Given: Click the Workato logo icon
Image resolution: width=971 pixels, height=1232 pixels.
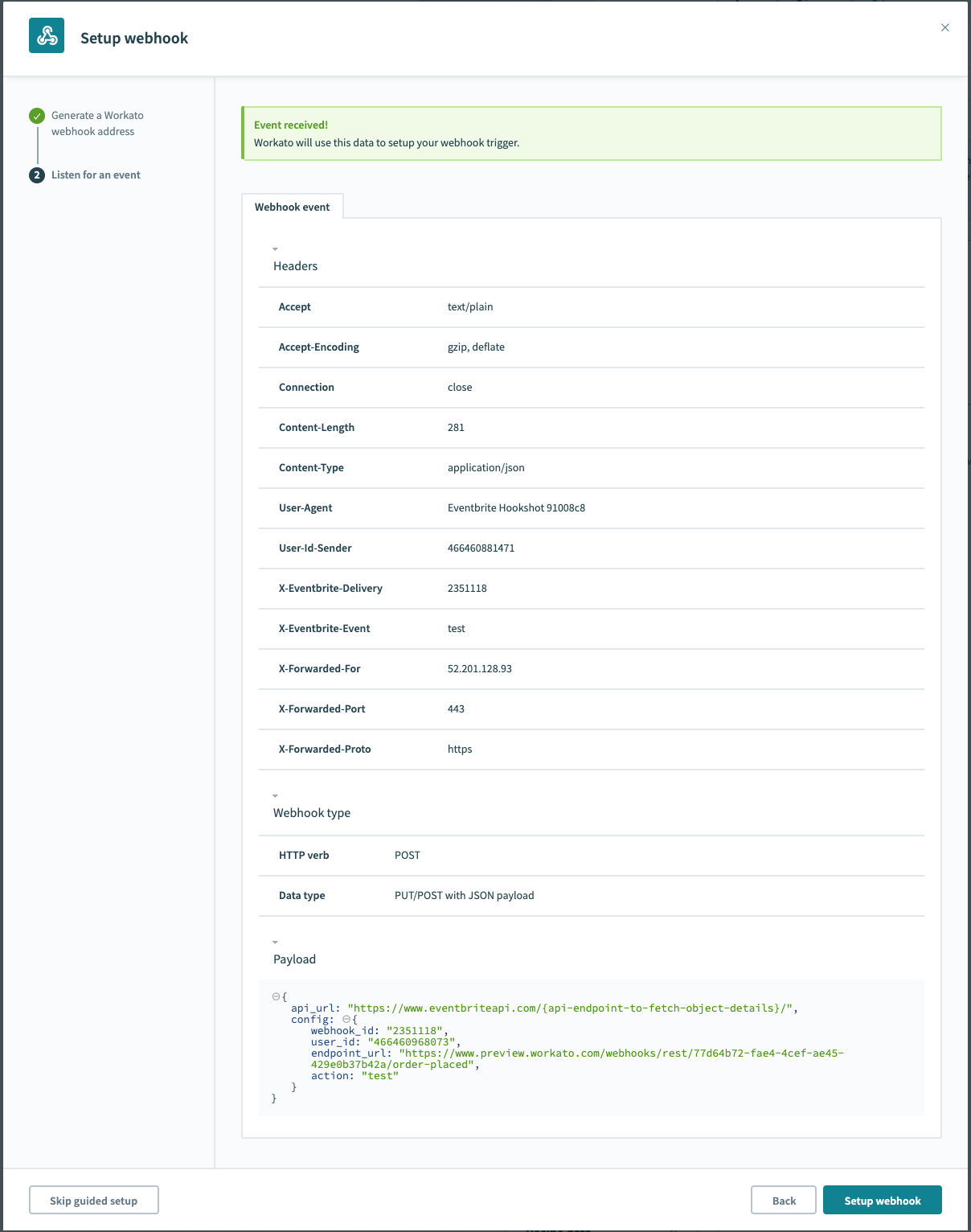Looking at the screenshot, I should point(47,35).
